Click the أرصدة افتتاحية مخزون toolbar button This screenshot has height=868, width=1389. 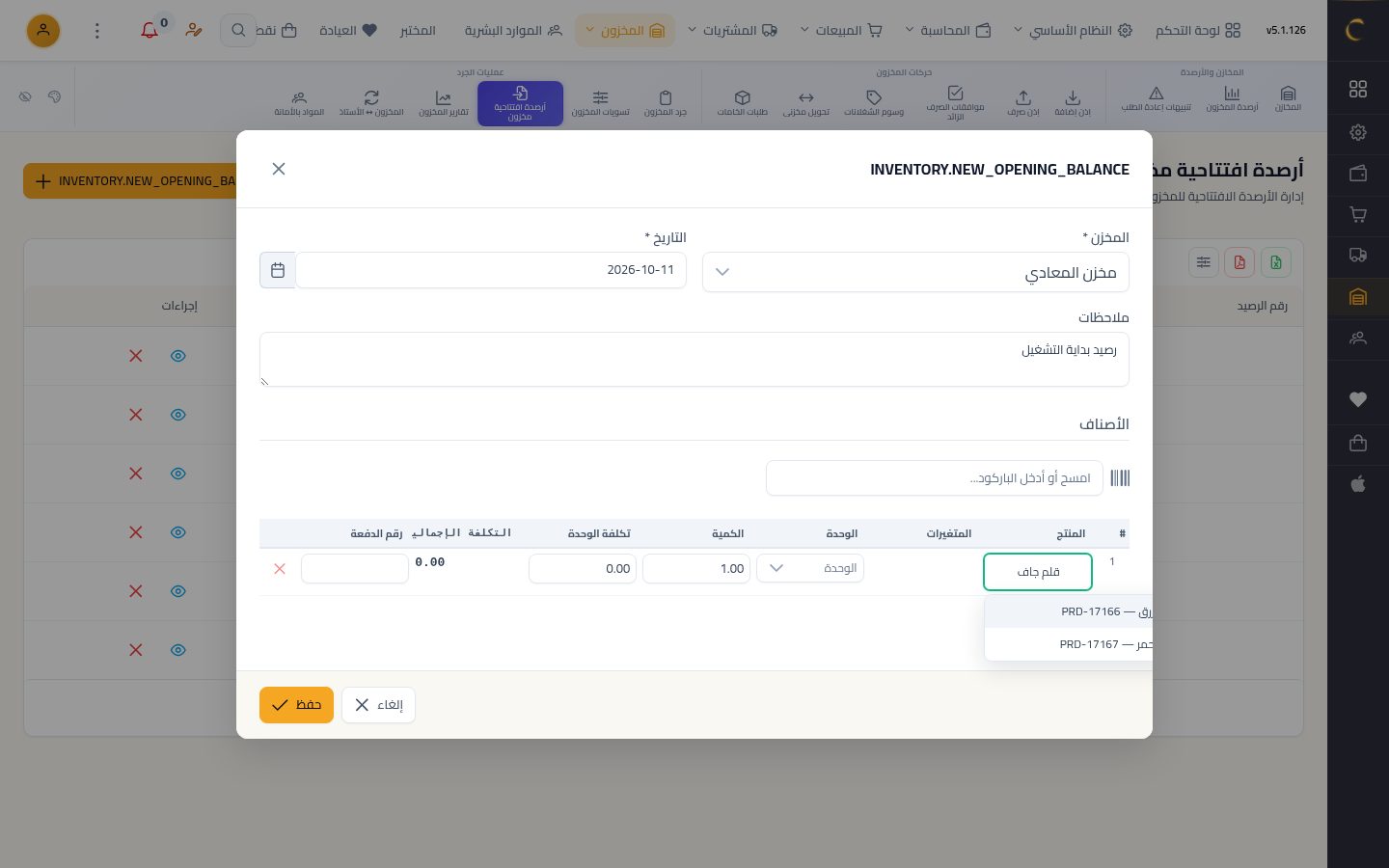tap(520, 103)
